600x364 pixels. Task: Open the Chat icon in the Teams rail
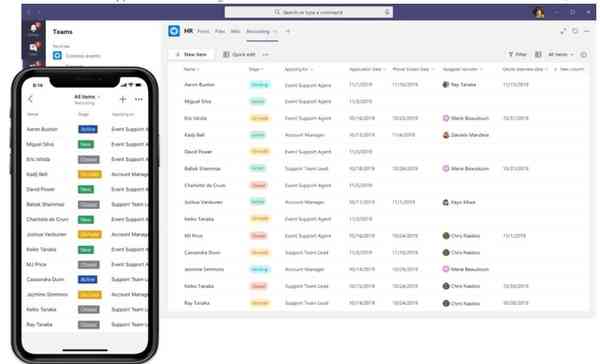tap(34, 47)
